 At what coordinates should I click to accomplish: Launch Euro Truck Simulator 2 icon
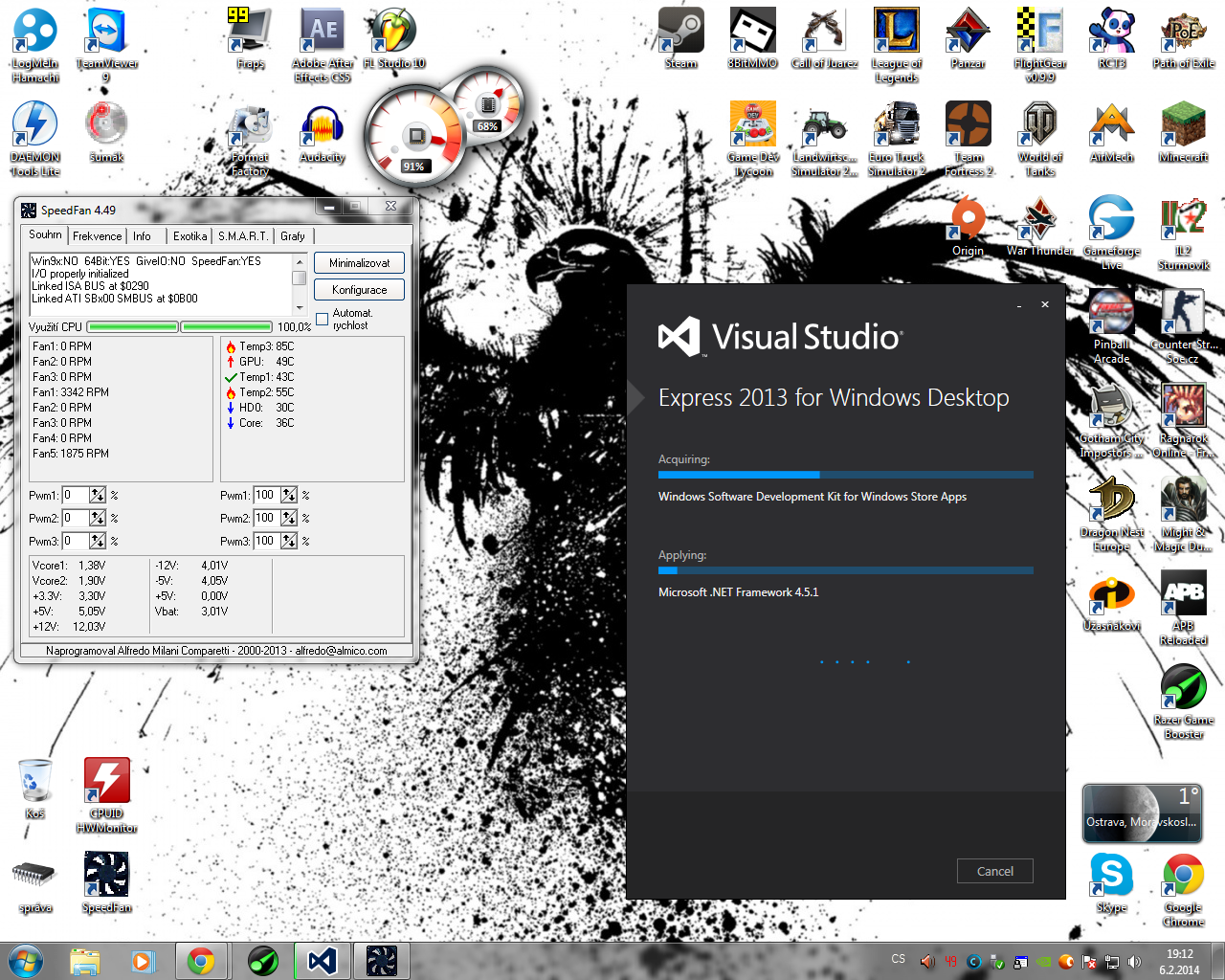click(x=896, y=139)
